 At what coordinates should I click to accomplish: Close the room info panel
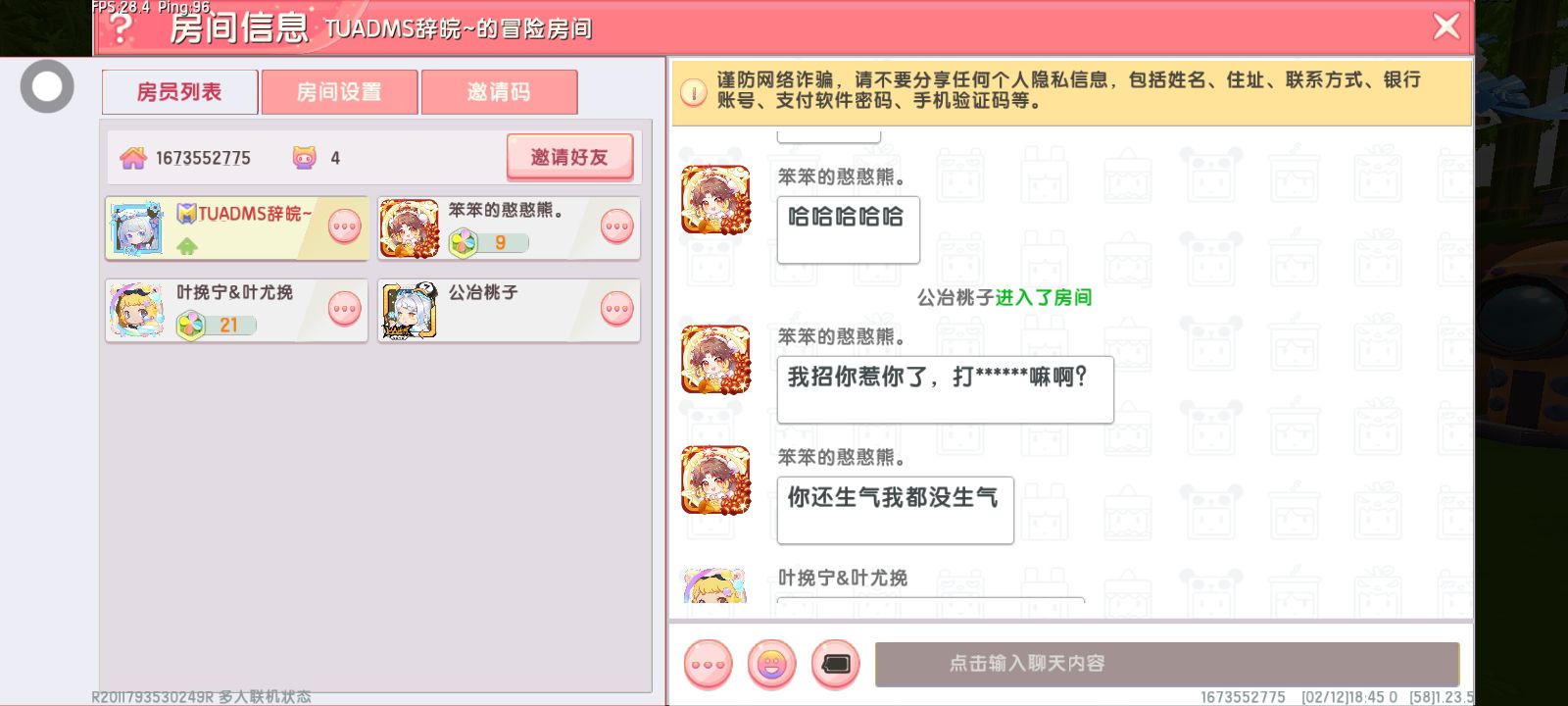(x=1446, y=26)
